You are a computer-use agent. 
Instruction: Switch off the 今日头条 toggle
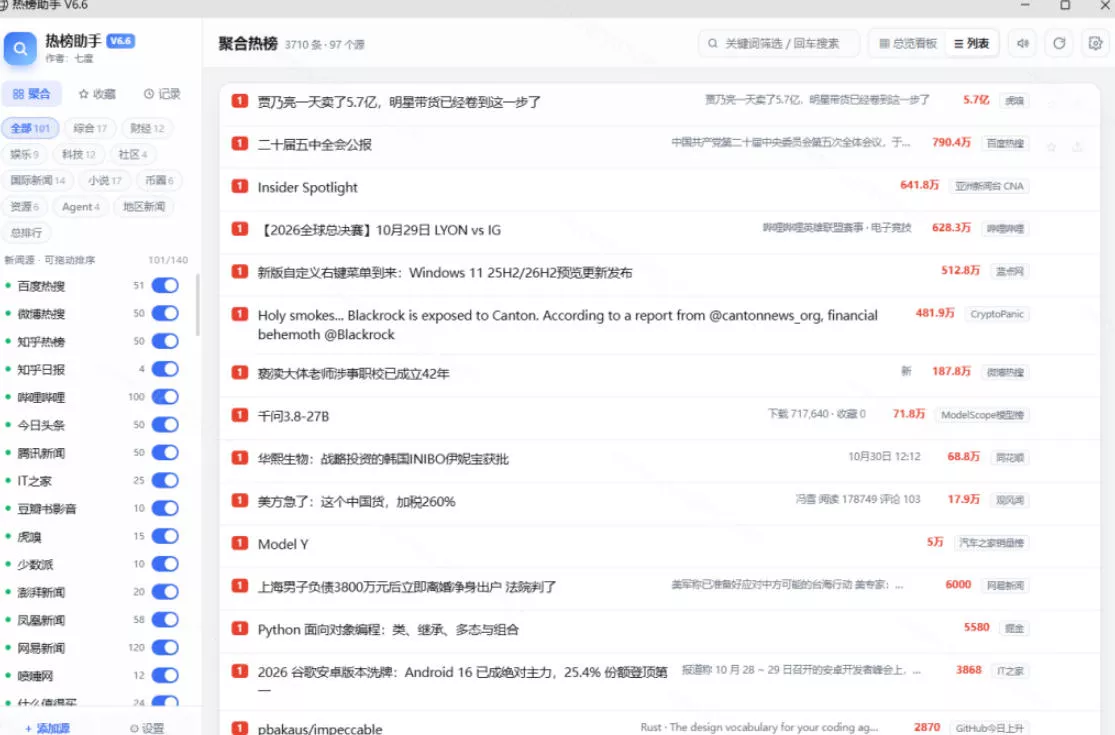tap(165, 424)
